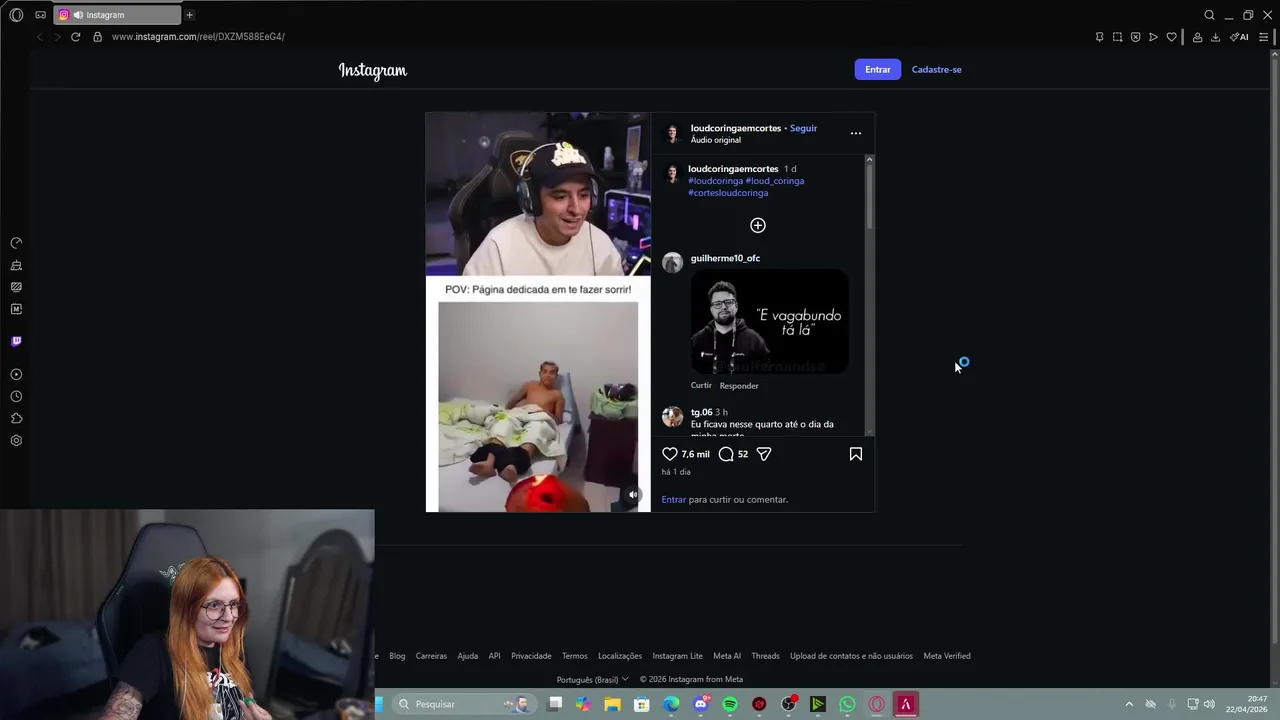Image resolution: width=1280 pixels, height=720 pixels.
Task: Pin the page with the pin icon
Action: pyautogui.click(x=1099, y=37)
